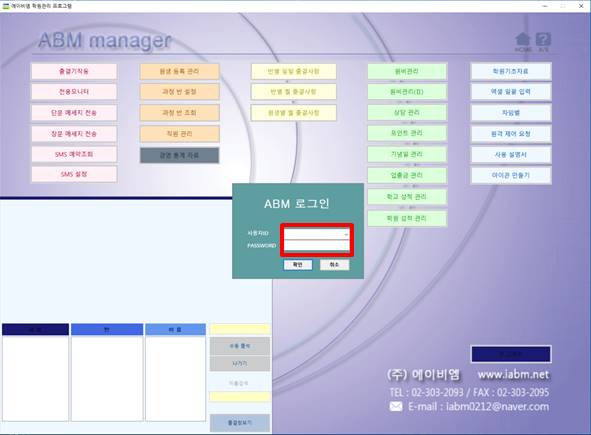The width and height of the screenshot is (591, 435).
Task: Click the 원격 제어 요청 button
Action: tap(511, 133)
